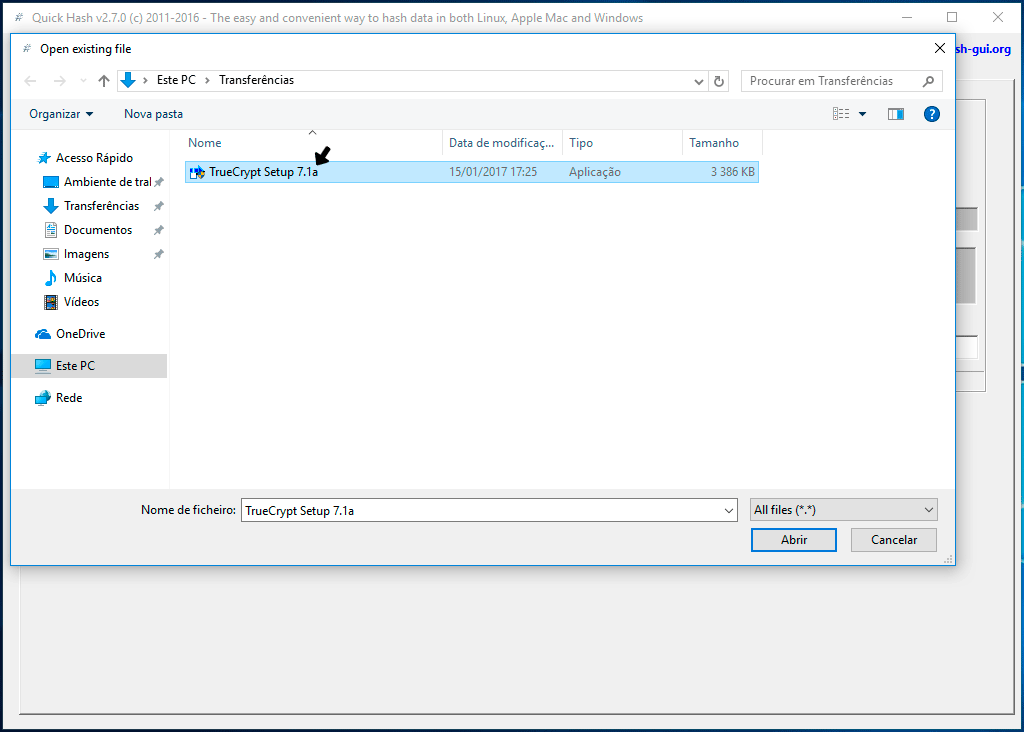Expand the file name history dropdown
This screenshot has width=1024, height=732.
click(x=729, y=511)
